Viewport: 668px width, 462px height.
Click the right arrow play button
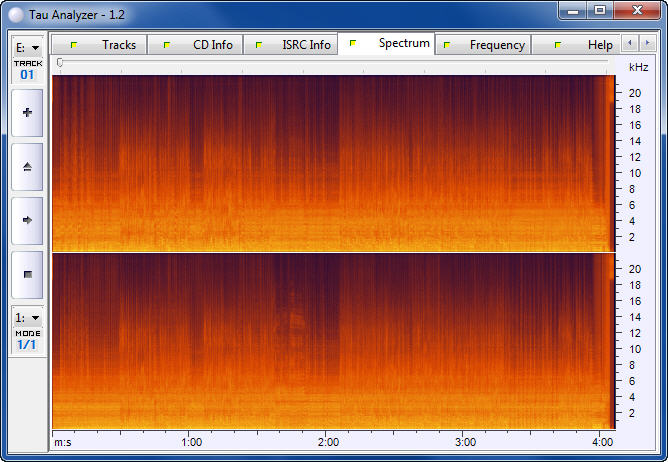pos(27,220)
